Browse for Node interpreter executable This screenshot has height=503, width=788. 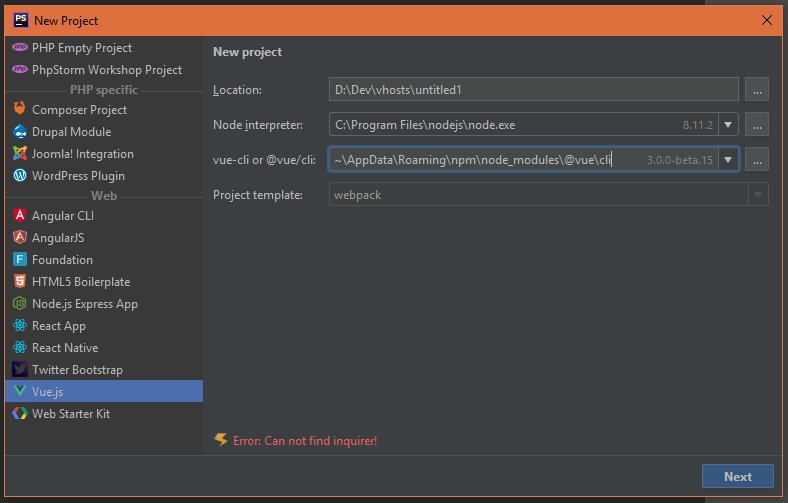[757, 125]
